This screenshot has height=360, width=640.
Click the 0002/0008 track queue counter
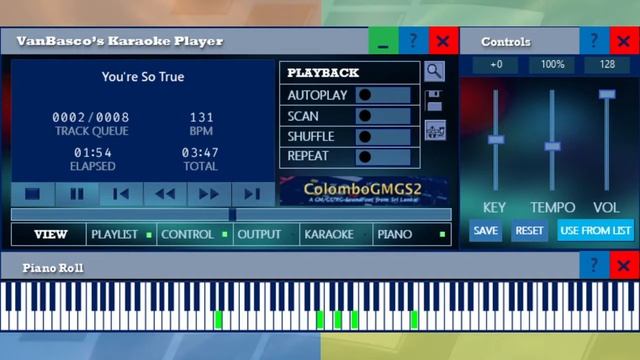91,118
